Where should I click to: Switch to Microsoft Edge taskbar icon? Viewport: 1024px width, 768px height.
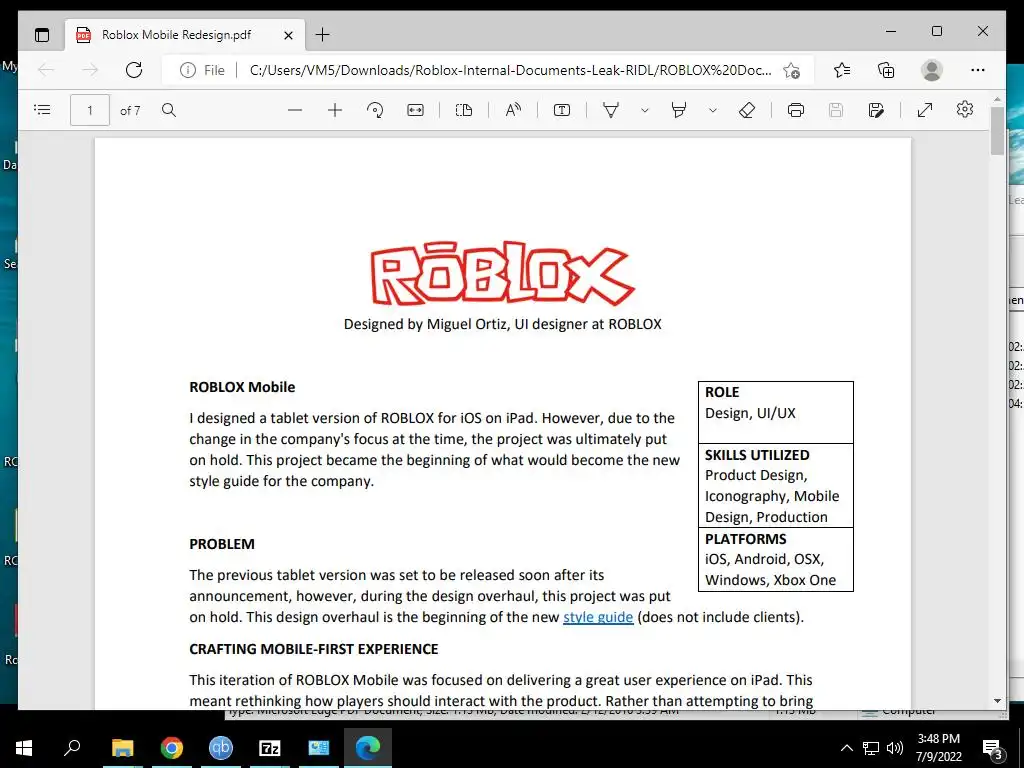point(368,748)
